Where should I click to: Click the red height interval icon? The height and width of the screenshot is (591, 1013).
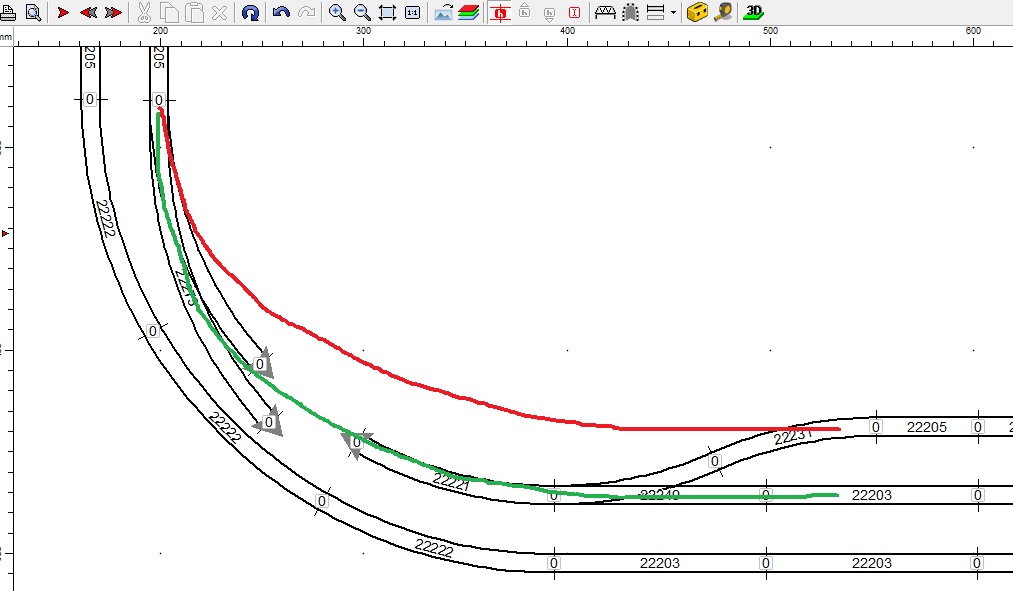coord(574,12)
